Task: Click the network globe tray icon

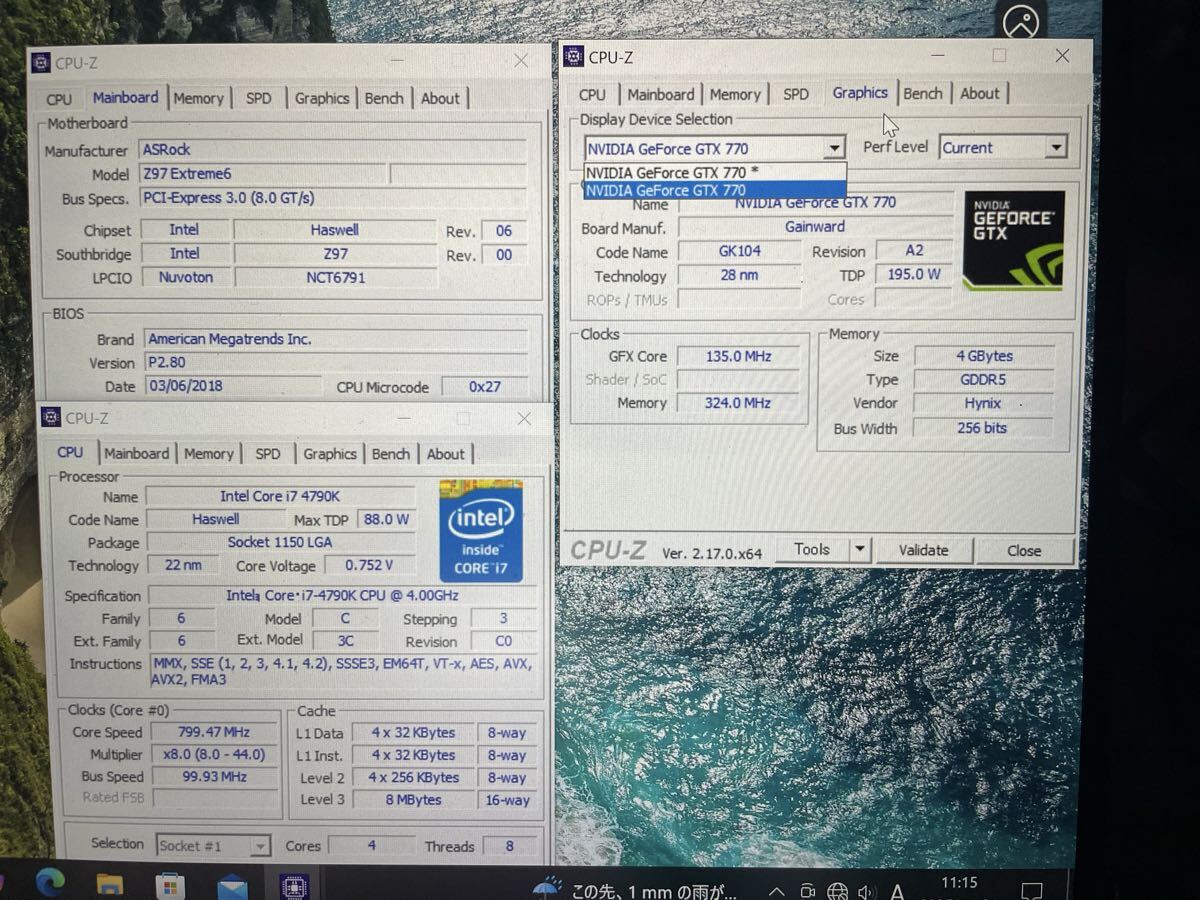Action: [838, 892]
